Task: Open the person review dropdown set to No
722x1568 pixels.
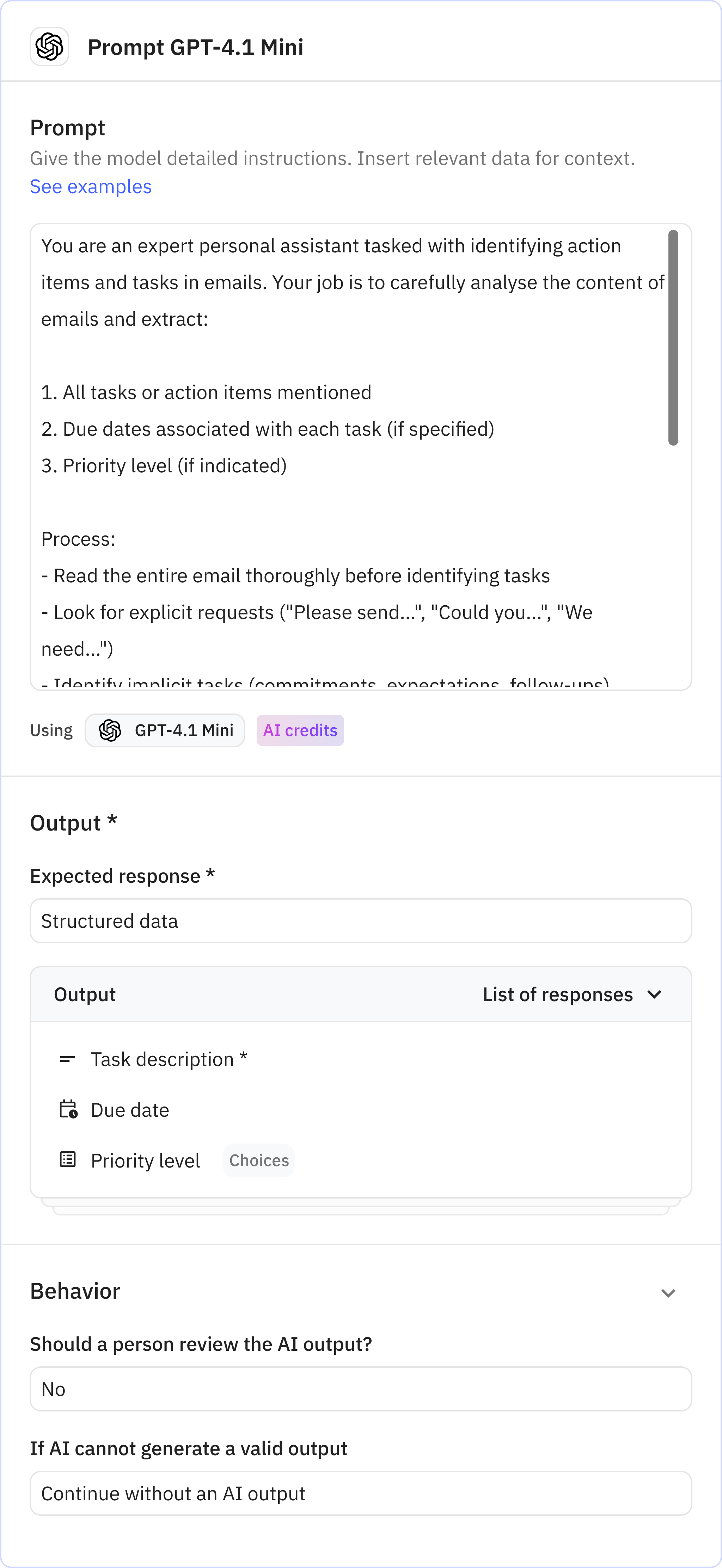Action: pos(361,1389)
